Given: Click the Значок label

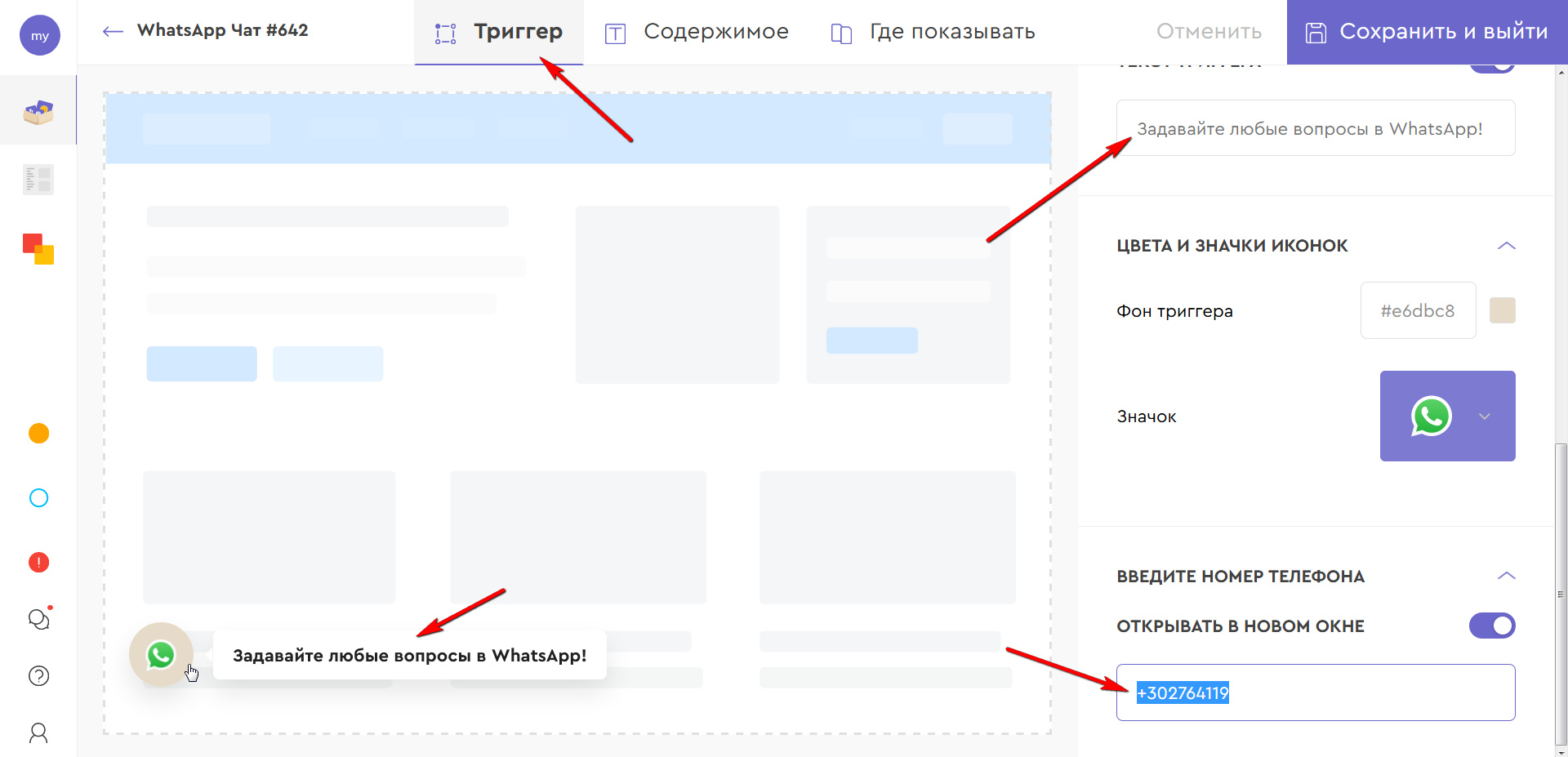Looking at the screenshot, I should (1147, 416).
